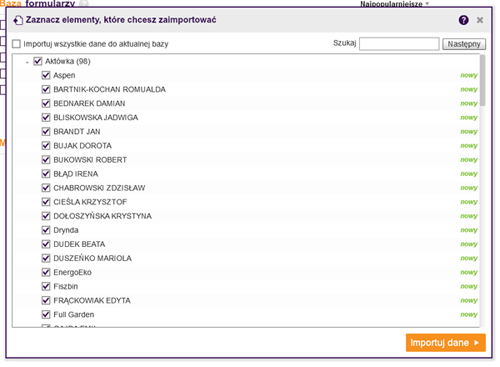
Task: Select the DUSZEŃKO MARIOLA entry
Action: (93, 258)
